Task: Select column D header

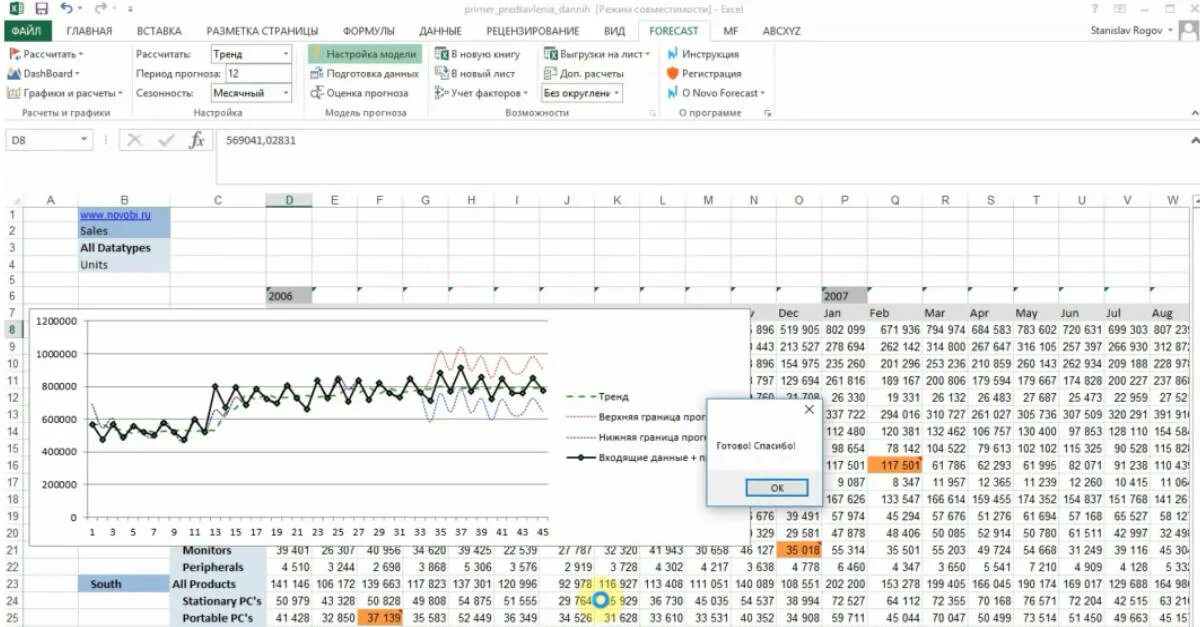Action: [x=289, y=200]
